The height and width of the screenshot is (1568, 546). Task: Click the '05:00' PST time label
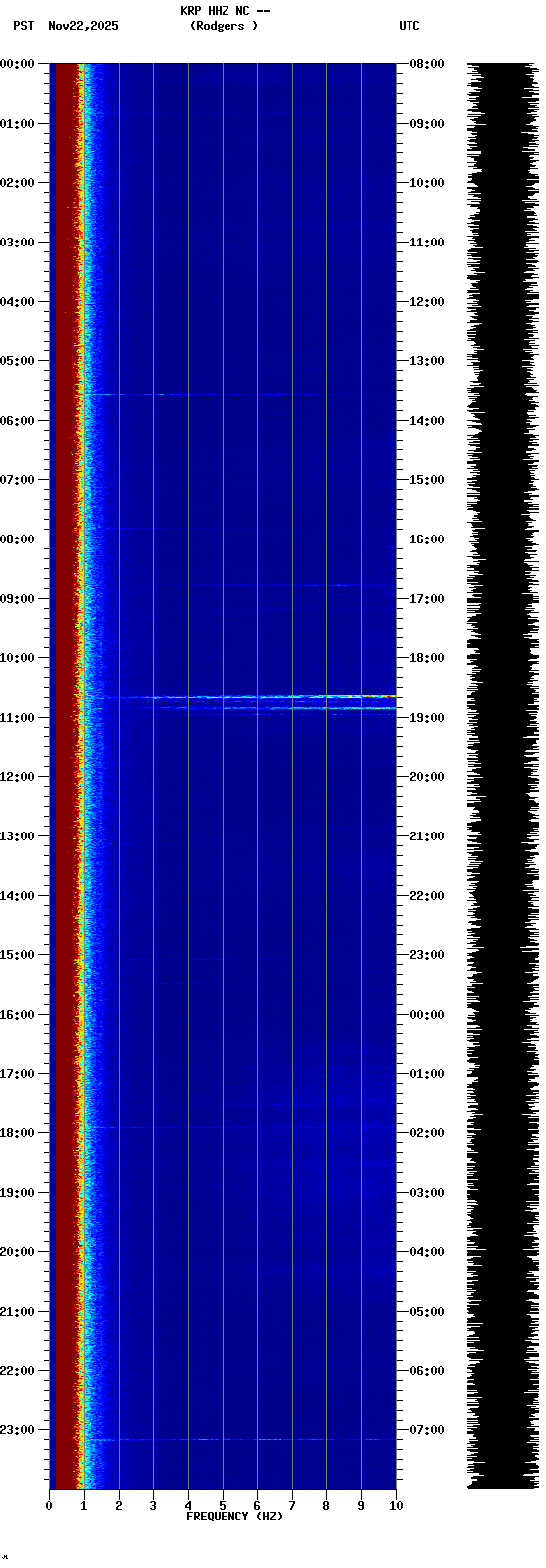[x=17, y=361]
